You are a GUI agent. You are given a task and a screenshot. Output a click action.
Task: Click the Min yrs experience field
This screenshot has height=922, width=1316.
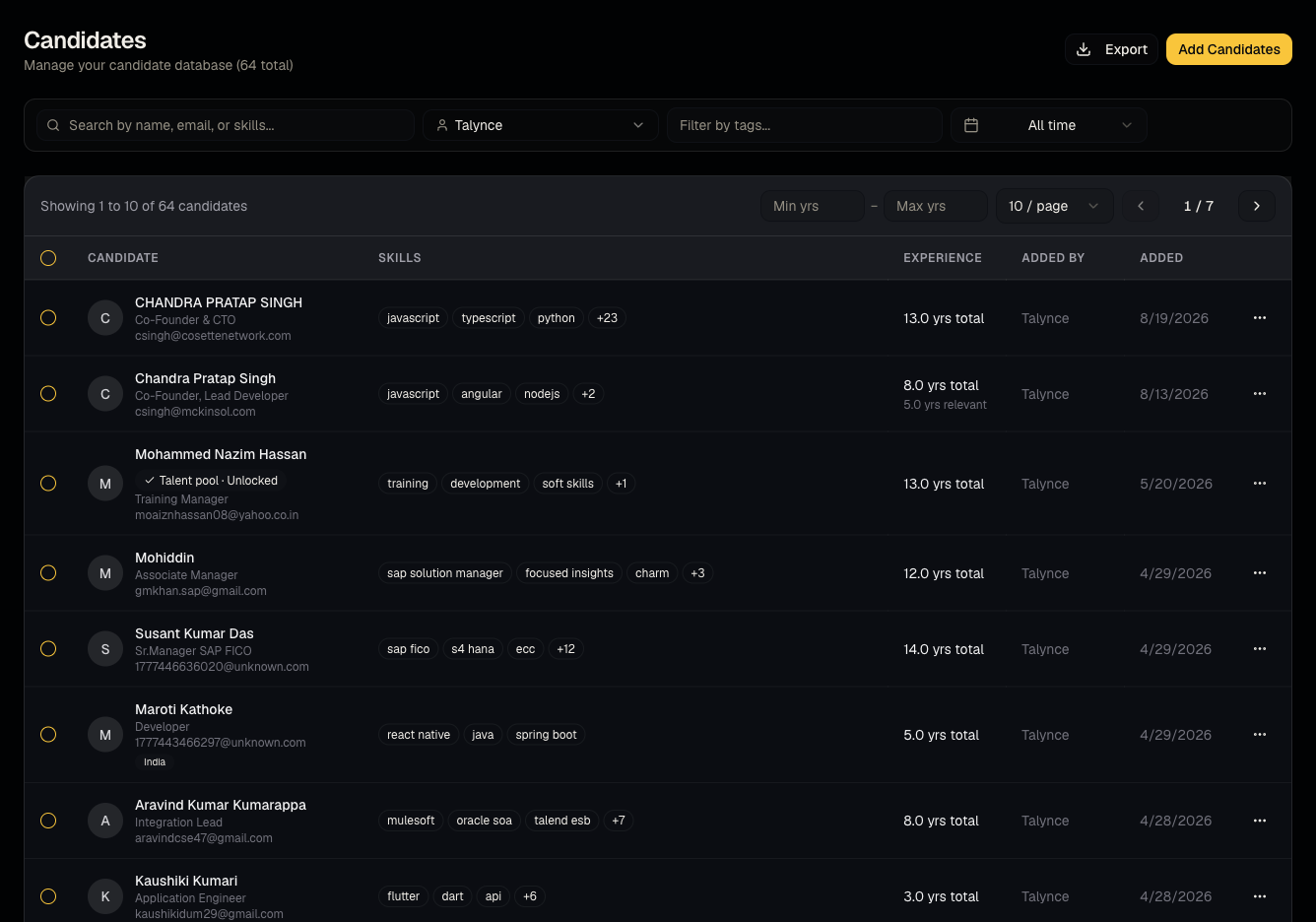[x=812, y=206]
